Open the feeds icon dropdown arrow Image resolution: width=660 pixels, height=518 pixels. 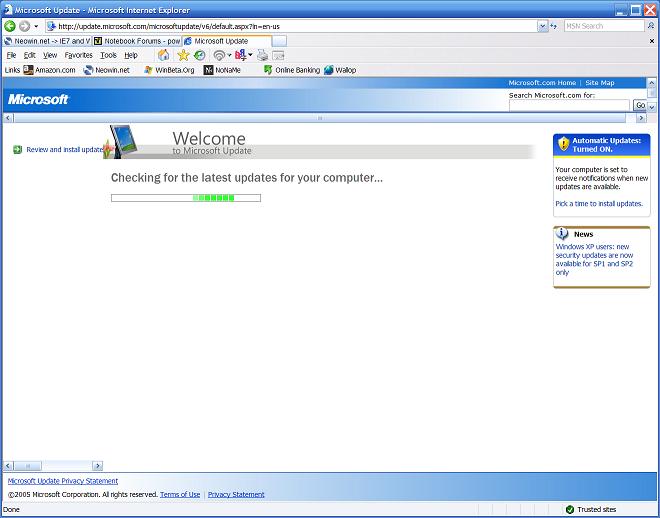pyautogui.click(x=229, y=55)
